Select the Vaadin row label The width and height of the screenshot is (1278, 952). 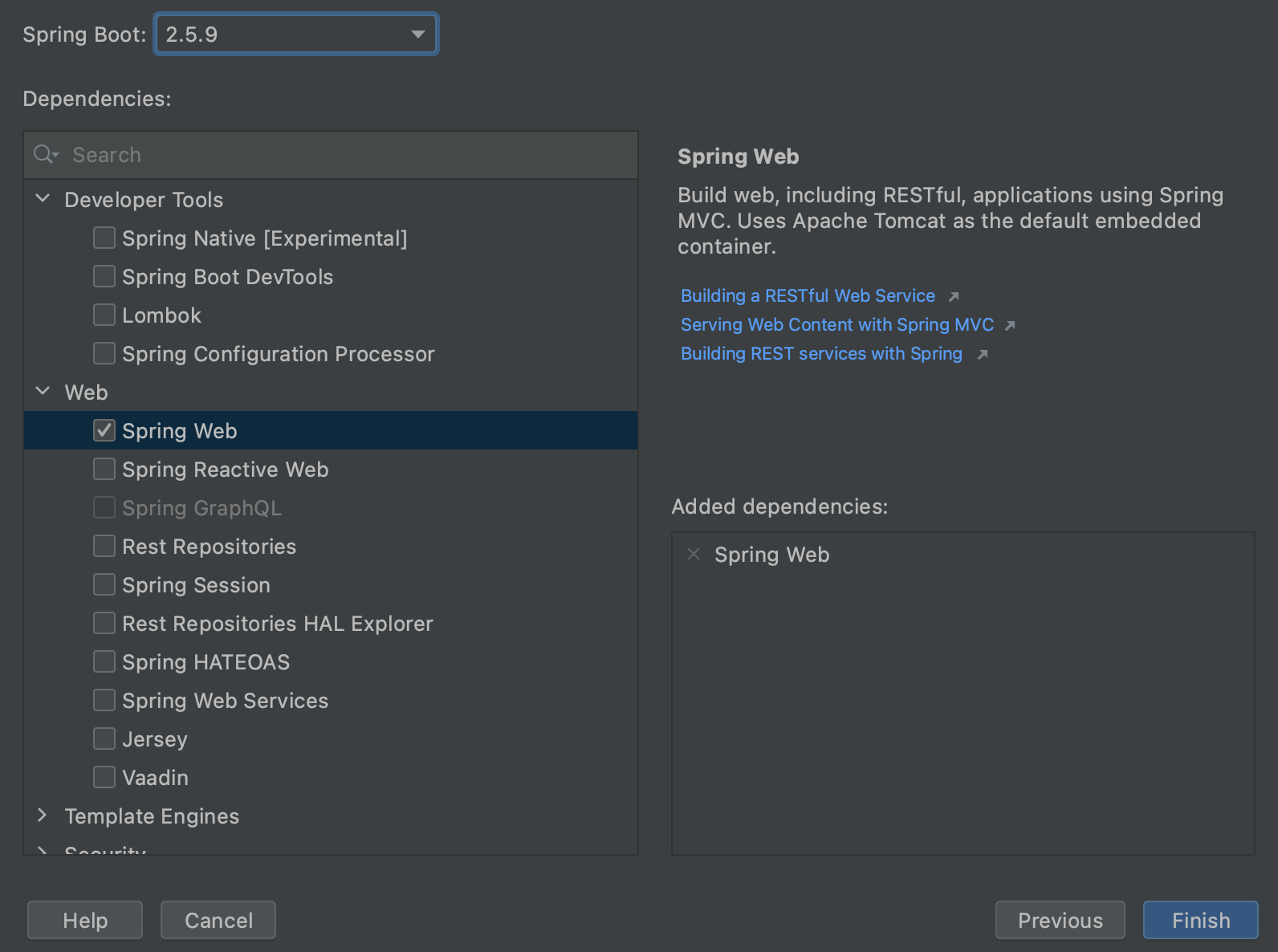click(155, 778)
